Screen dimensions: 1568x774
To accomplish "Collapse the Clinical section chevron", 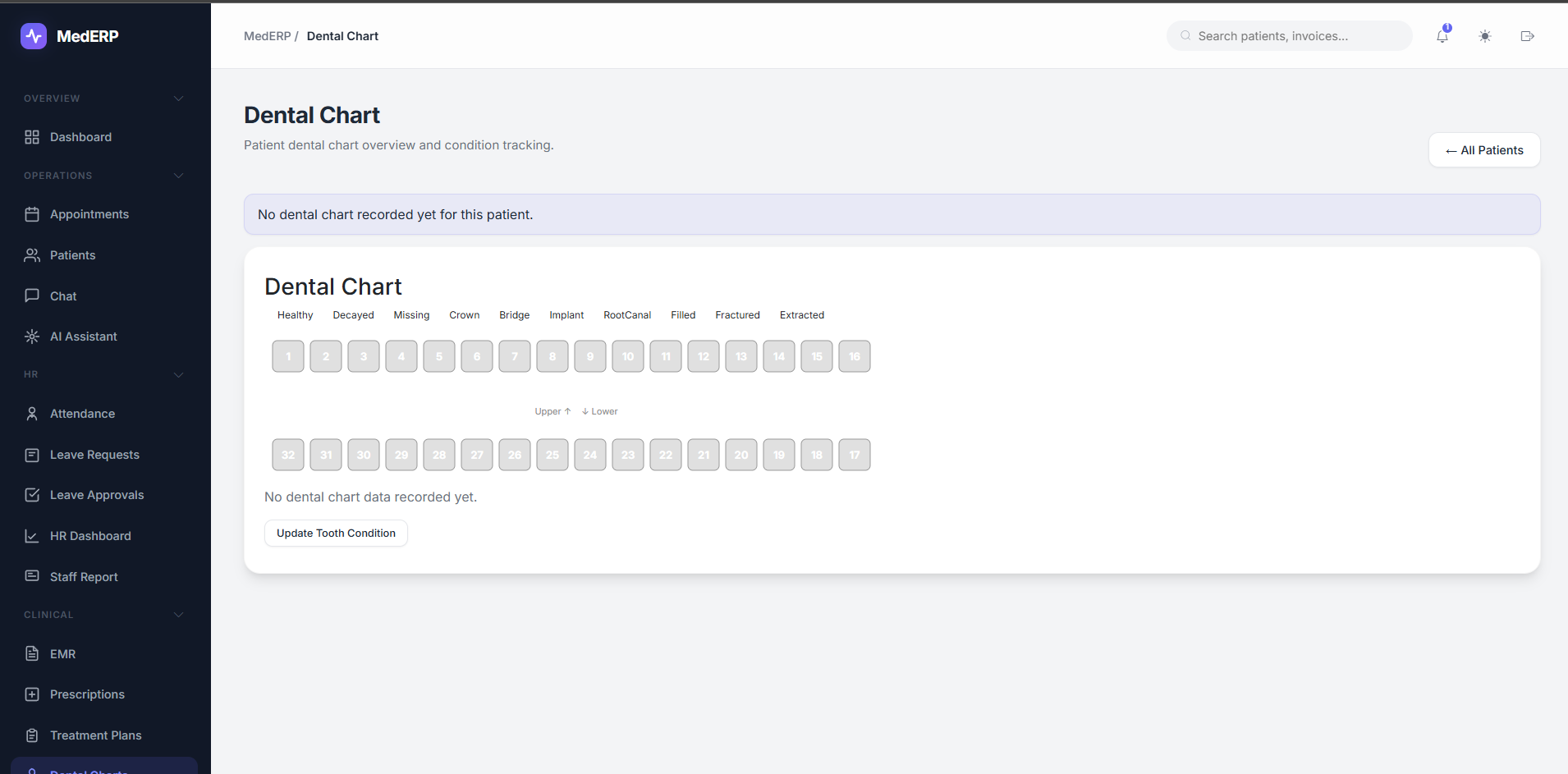I will (178, 615).
